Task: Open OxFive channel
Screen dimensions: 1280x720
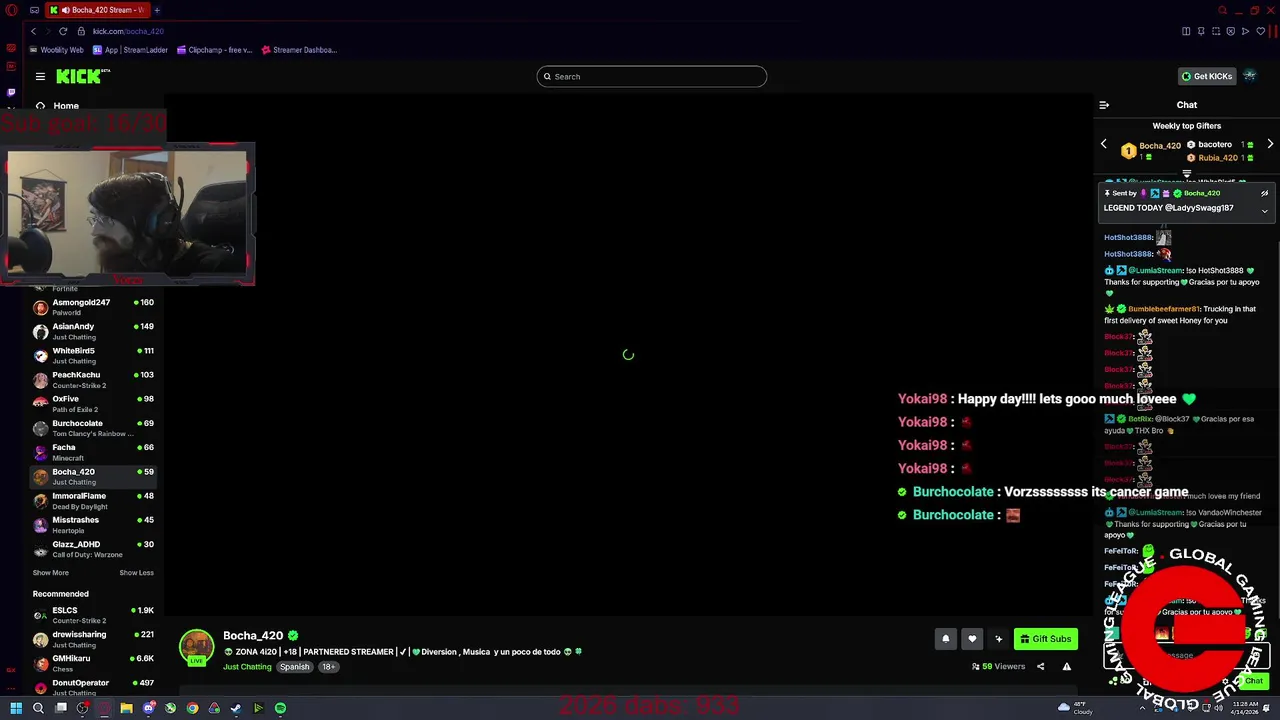Action: coord(93,404)
